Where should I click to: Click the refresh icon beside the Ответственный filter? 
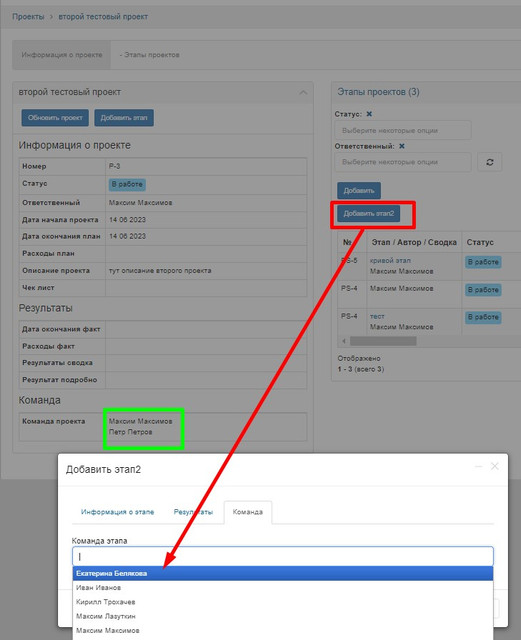490,162
